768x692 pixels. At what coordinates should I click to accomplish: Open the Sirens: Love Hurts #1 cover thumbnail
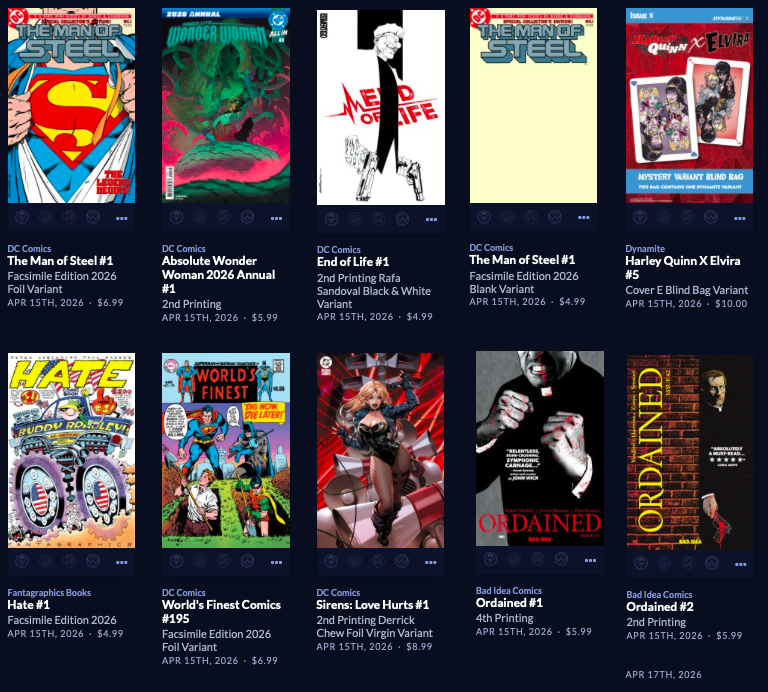381,450
